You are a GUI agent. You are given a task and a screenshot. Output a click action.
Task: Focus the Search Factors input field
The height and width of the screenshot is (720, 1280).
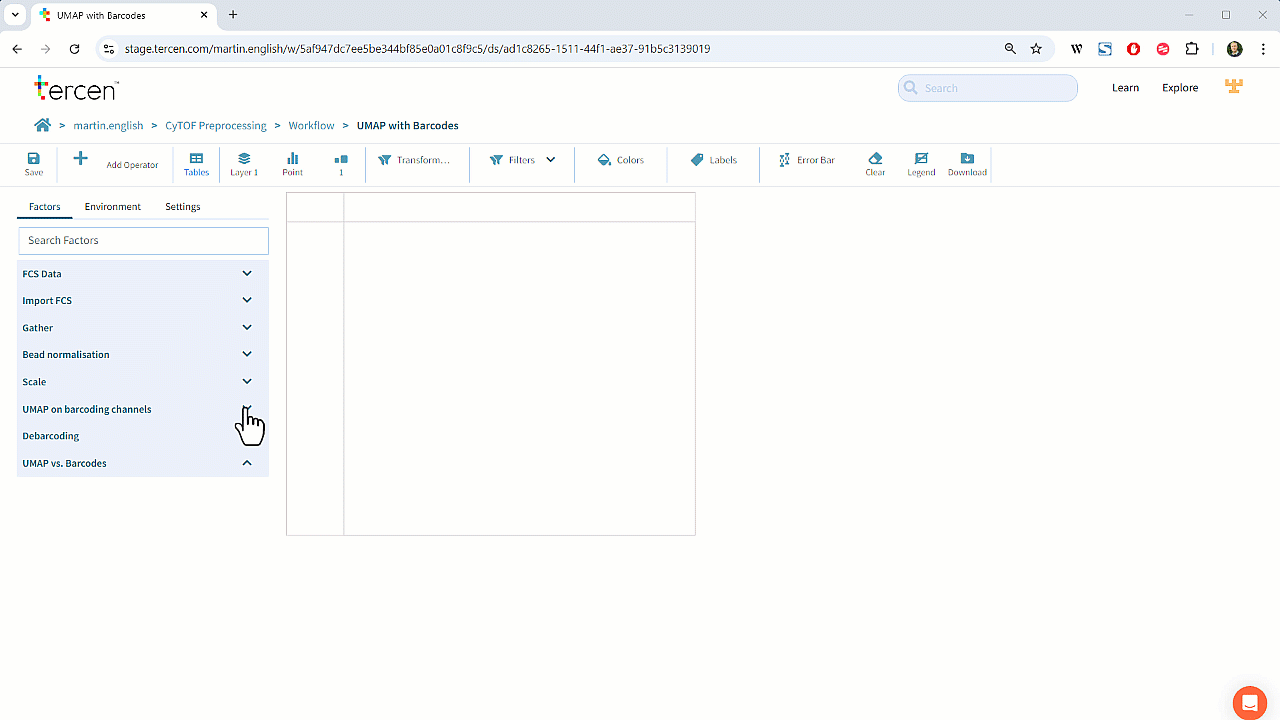(x=144, y=240)
